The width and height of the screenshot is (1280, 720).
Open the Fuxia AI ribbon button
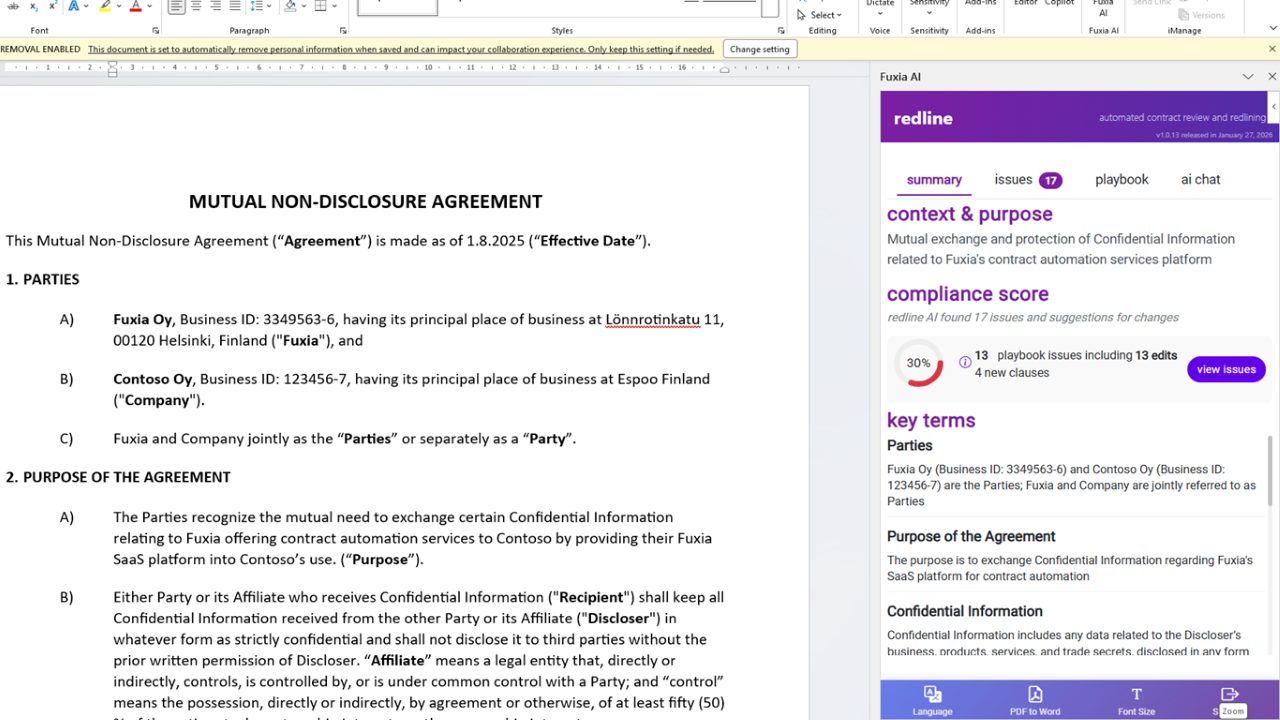[x=1103, y=9]
